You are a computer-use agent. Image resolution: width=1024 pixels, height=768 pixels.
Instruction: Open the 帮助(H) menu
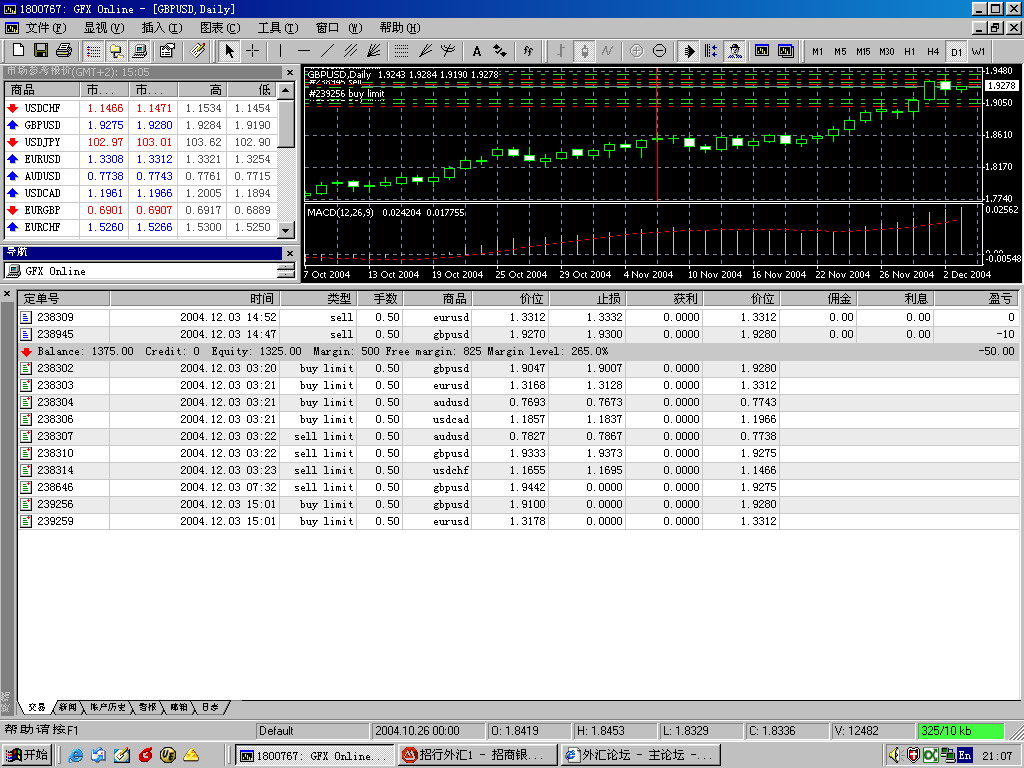coord(400,27)
